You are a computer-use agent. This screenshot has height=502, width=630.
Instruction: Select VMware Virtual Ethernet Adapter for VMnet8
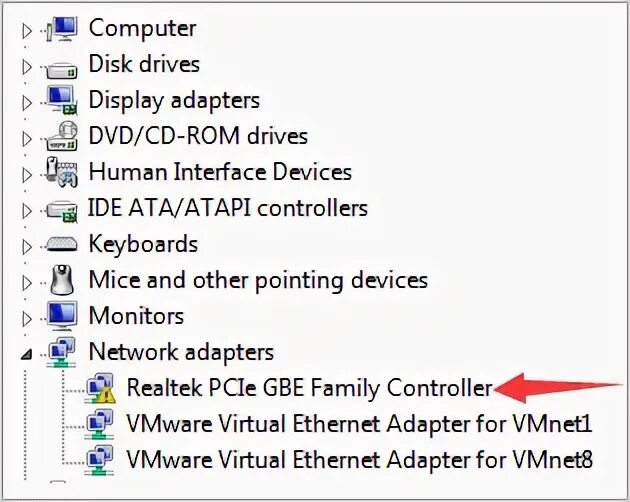(x=360, y=460)
